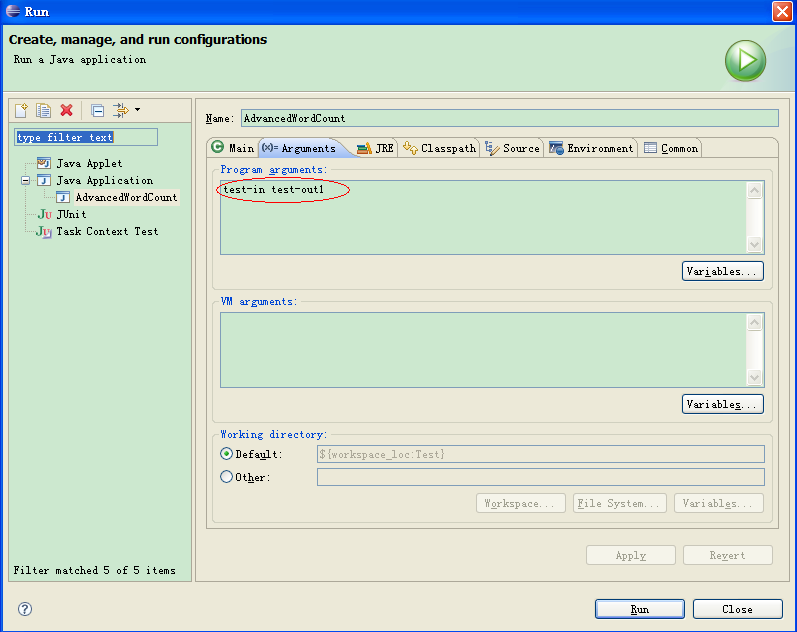Viewport: 797px width, 632px height.
Task: Select AdvancedWordCount configuration in tree
Action: 127,197
